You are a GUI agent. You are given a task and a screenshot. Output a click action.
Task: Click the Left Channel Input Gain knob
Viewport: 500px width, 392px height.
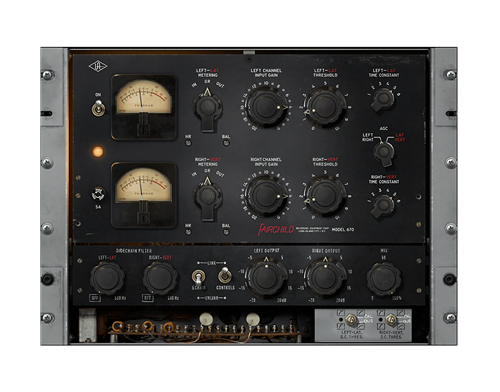click(x=266, y=107)
